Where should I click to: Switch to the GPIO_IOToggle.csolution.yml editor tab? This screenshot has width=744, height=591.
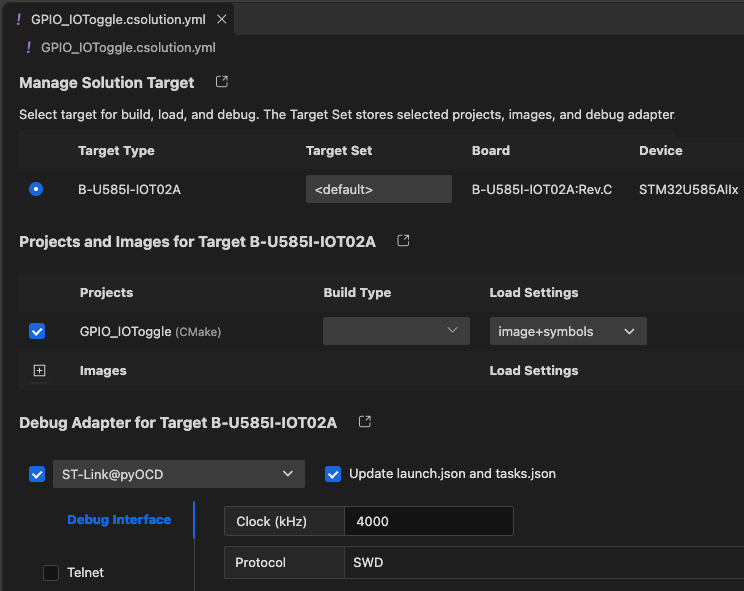point(118,19)
